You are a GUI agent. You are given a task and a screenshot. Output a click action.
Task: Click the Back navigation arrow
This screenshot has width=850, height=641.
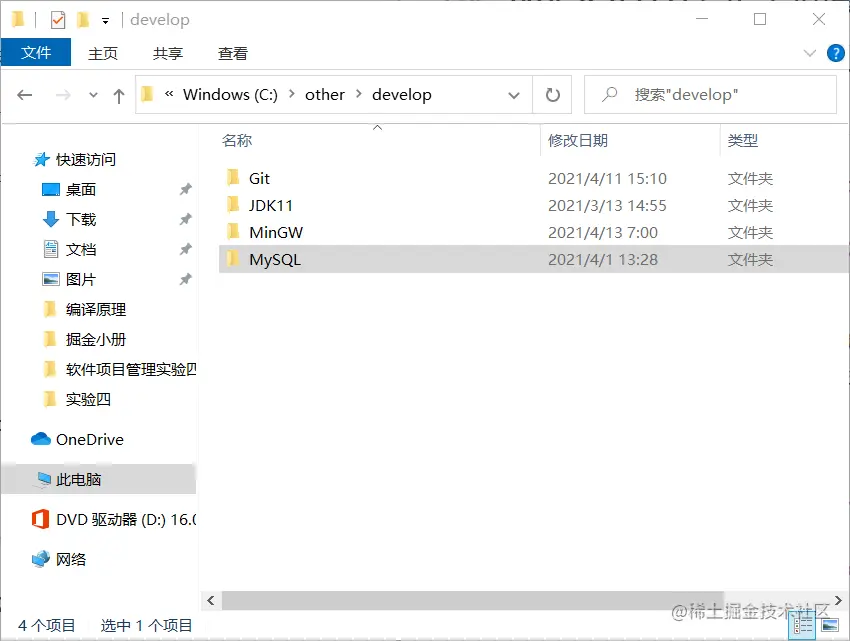tap(25, 95)
